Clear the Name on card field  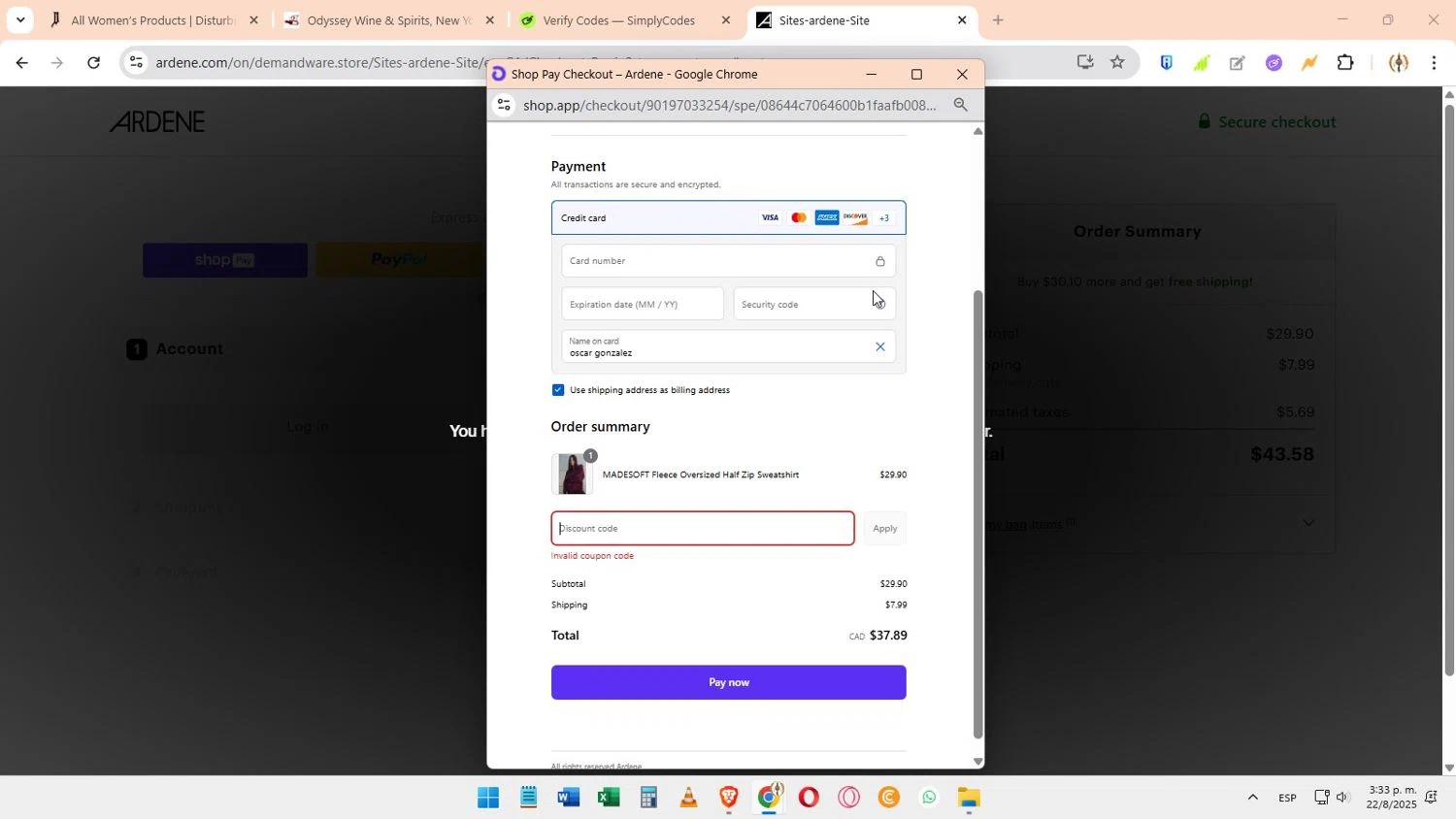880,346
